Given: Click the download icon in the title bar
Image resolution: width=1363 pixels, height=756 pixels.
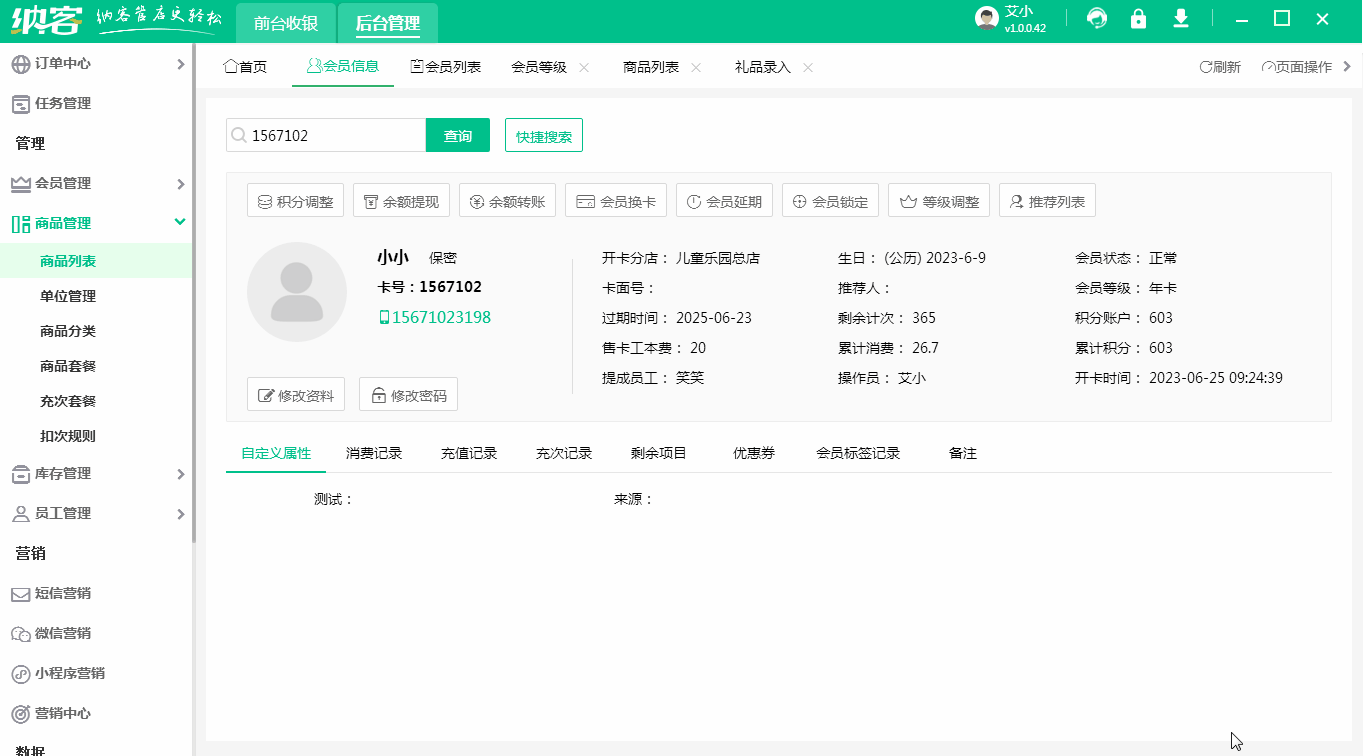Looking at the screenshot, I should pyautogui.click(x=1180, y=18).
